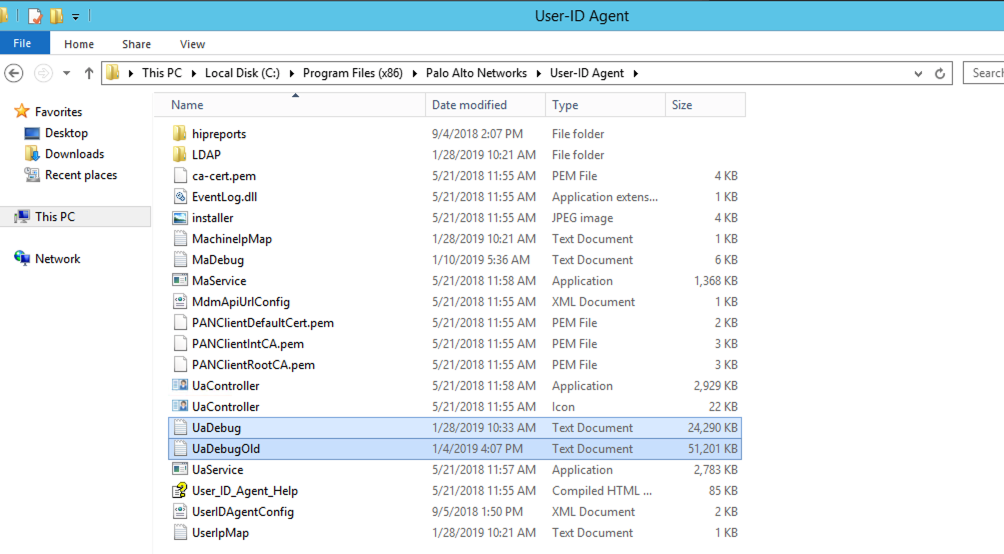This screenshot has height=554, width=1004.
Task: Go up one folder level
Action: [89, 73]
